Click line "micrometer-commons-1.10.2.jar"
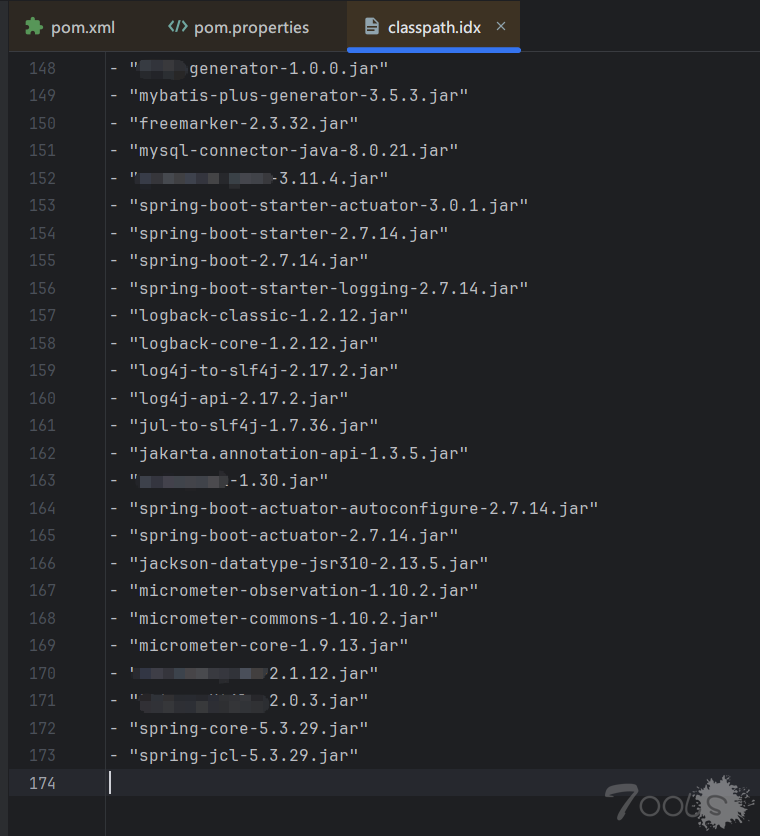760x836 pixels. (284, 618)
